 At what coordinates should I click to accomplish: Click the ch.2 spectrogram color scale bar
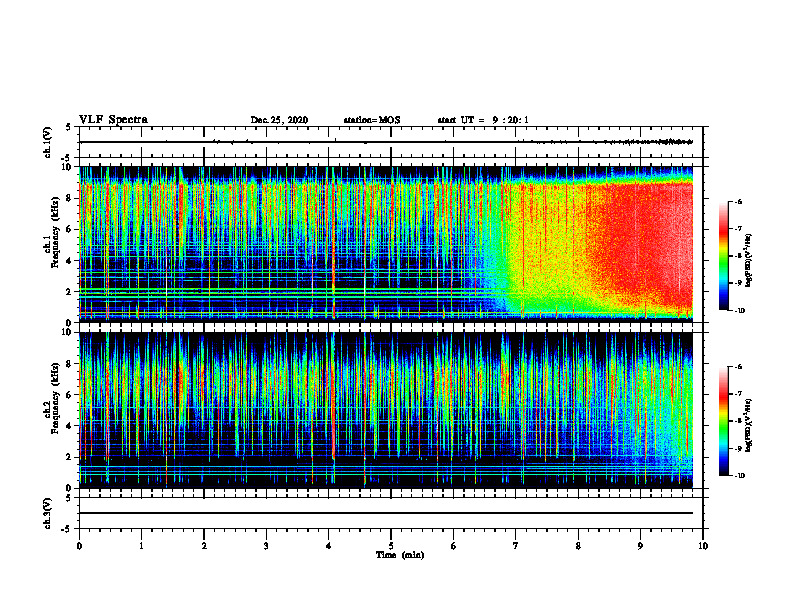[724, 421]
